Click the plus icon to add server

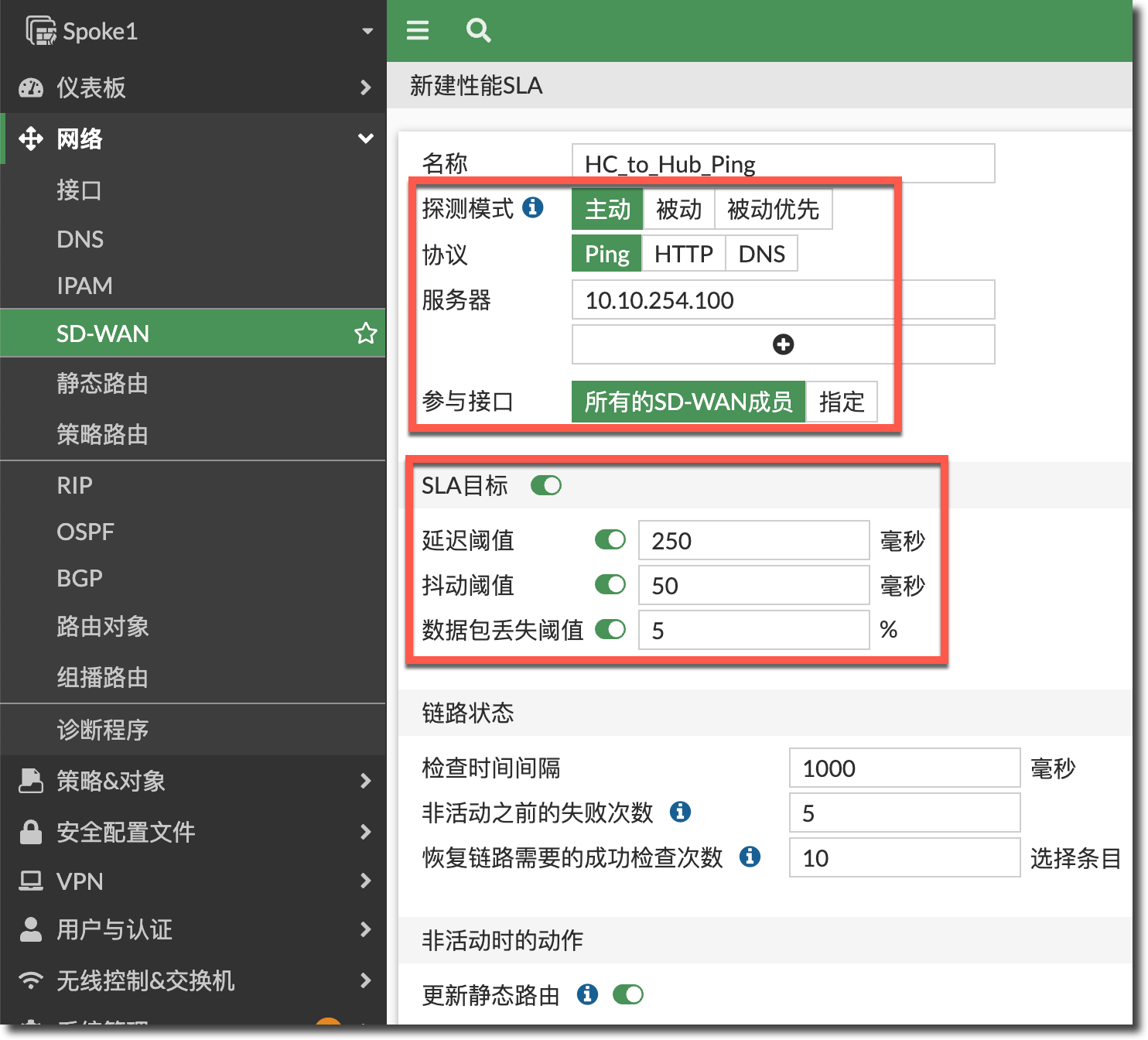coord(783,344)
